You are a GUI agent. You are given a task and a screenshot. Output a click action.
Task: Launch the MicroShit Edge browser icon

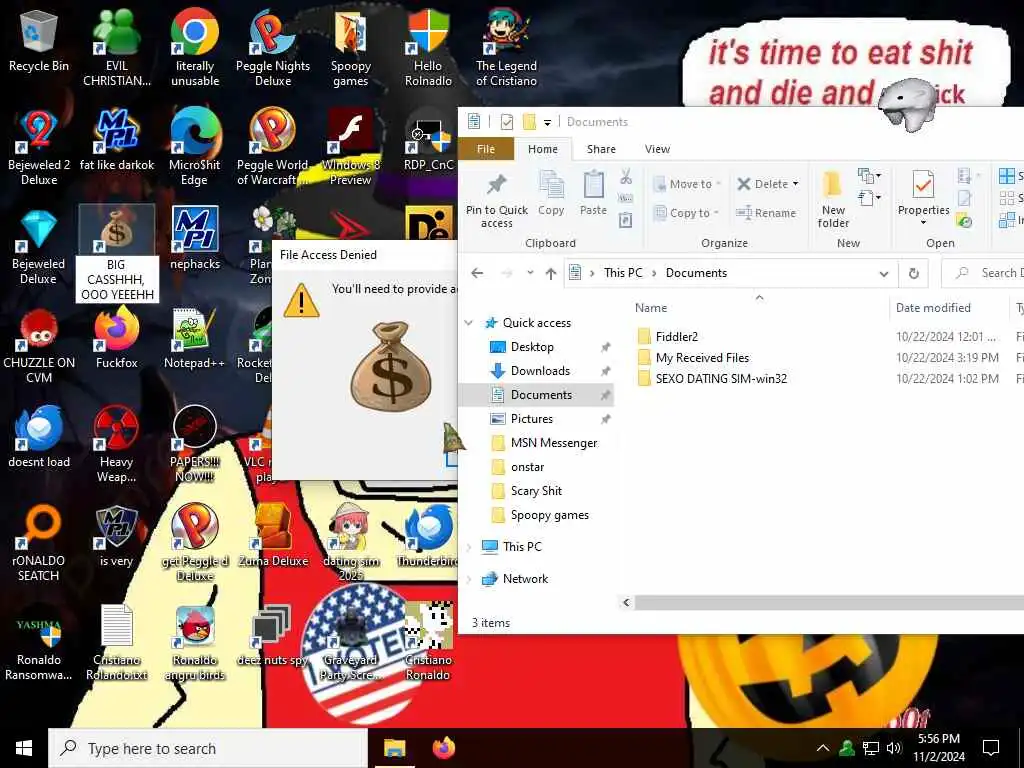pyautogui.click(x=195, y=147)
